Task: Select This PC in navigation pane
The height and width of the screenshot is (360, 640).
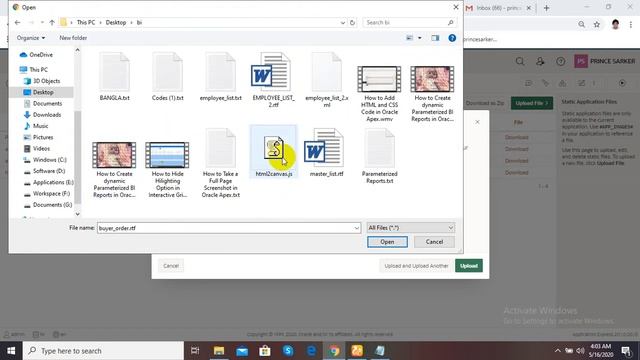Action: click(38, 70)
